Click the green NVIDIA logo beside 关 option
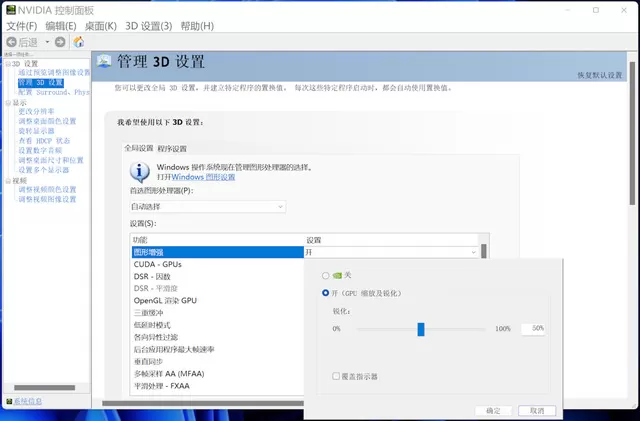This screenshot has width=640, height=421. pos(337,276)
